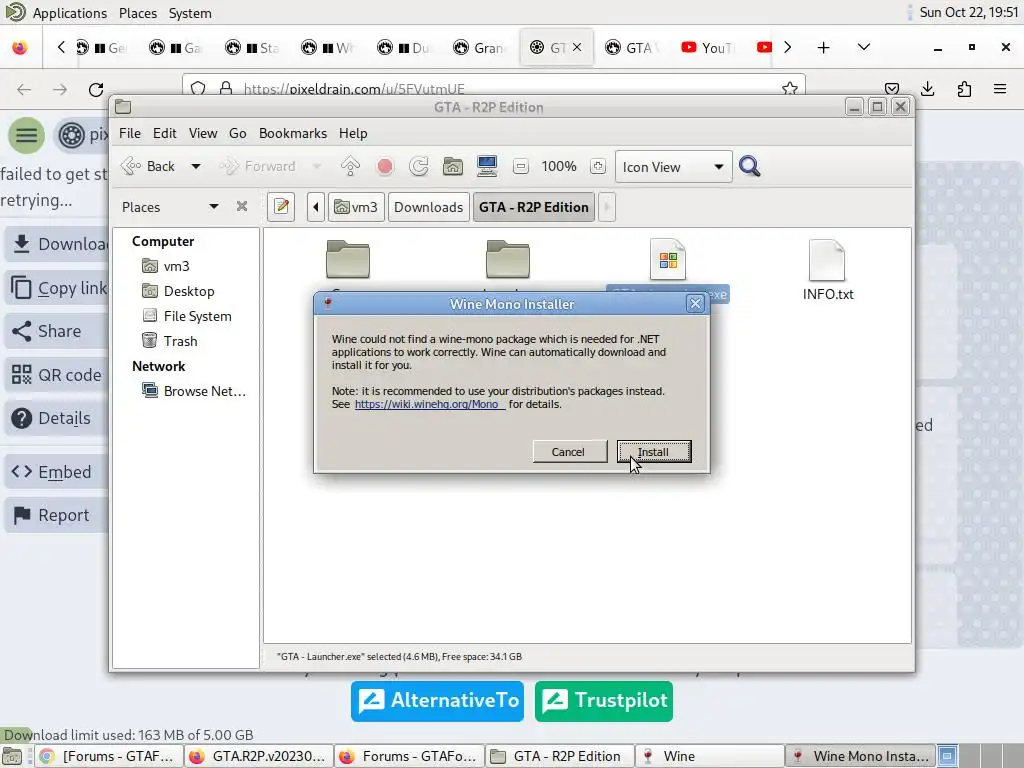Click the search magnifier icon in file manager
The width and height of the screenshot is (1024, 768).
pyautogui.click(x=750, y=167)
